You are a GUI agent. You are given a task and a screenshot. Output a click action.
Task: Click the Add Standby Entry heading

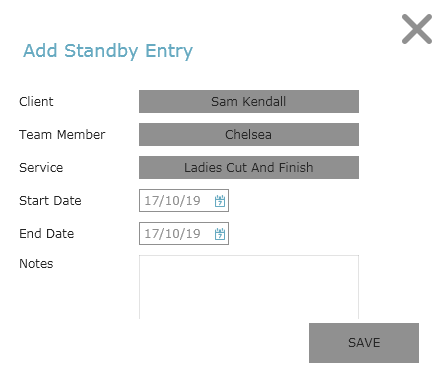108,51
